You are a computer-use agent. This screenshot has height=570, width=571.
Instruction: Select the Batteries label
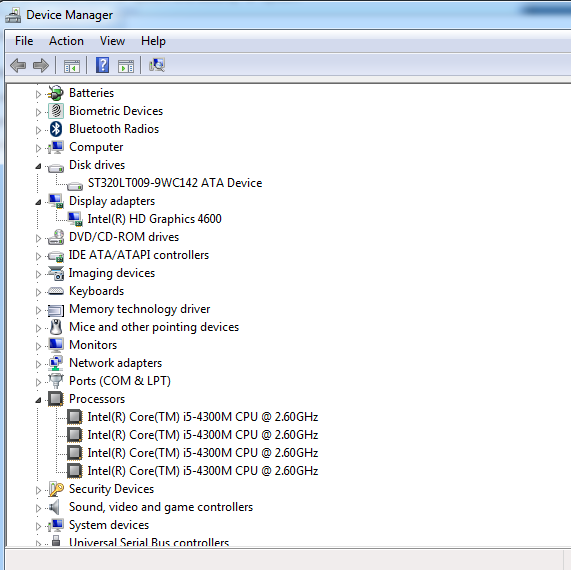click(91, 93)
